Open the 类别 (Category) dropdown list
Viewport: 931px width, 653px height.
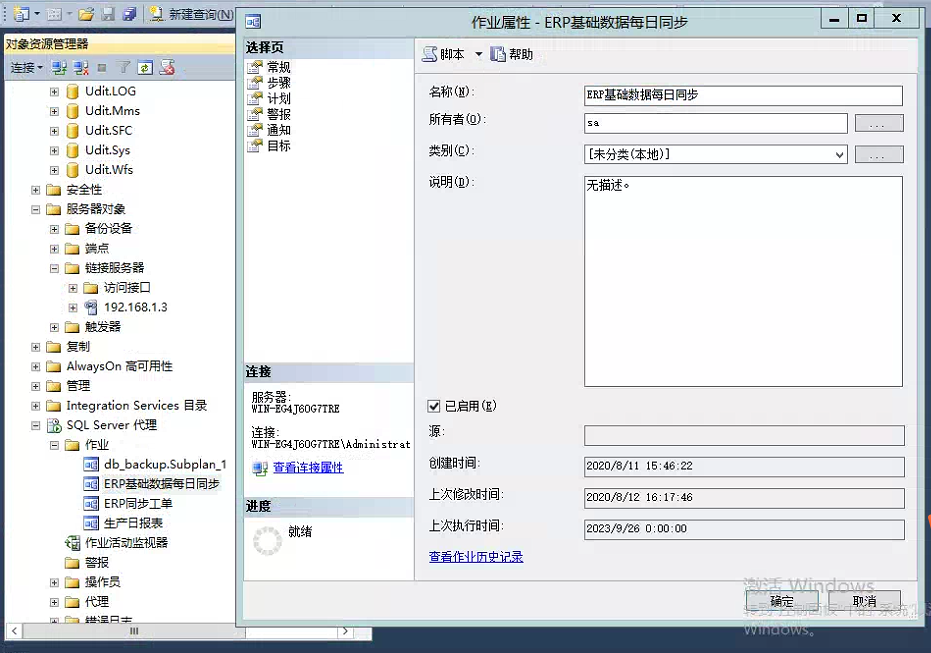(838, 154)
